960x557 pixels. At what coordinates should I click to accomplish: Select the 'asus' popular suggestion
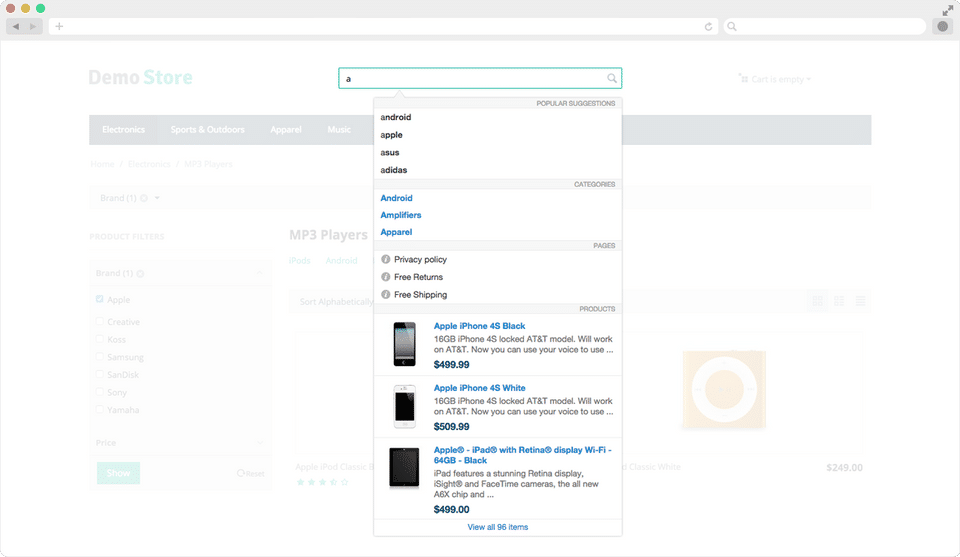click(389, 152)
